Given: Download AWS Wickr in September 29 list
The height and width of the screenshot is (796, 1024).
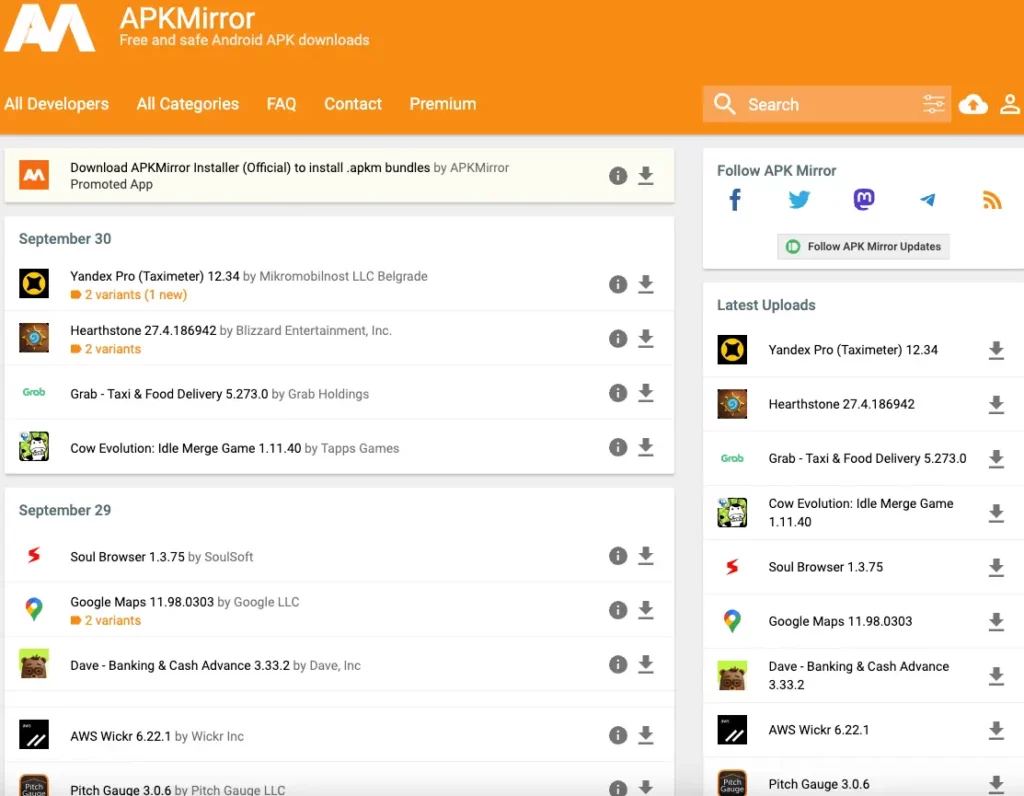Looking at the screenshot, I should pyautogui.click(x=646, y=735).
